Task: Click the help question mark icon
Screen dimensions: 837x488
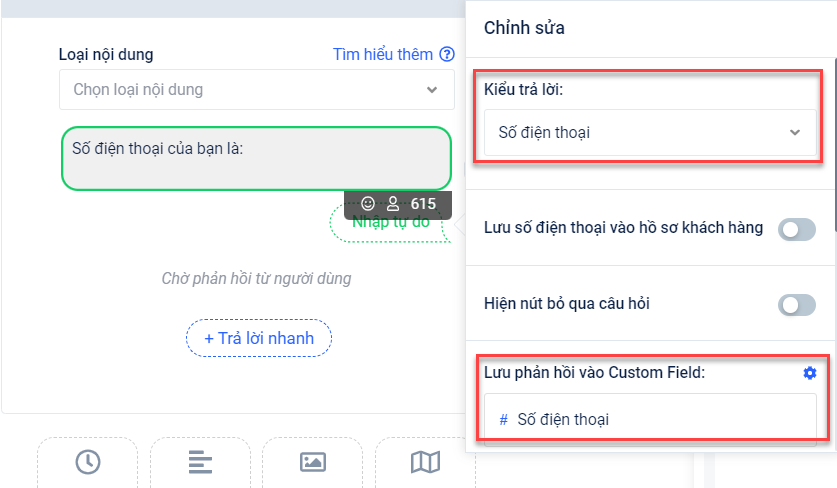Action: [x=447, y=55]
